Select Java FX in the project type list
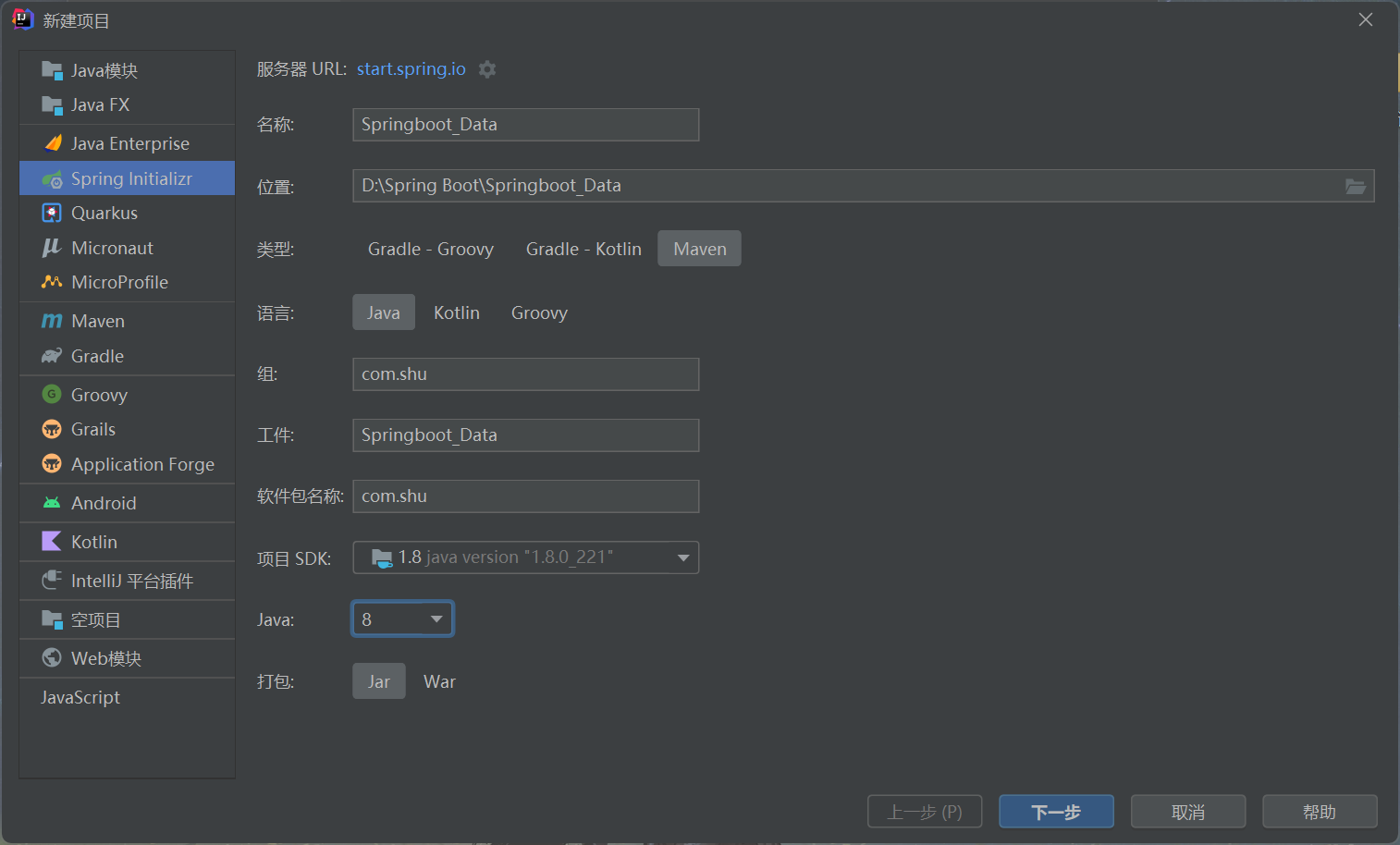The image size is (1400, 845). 128,104
